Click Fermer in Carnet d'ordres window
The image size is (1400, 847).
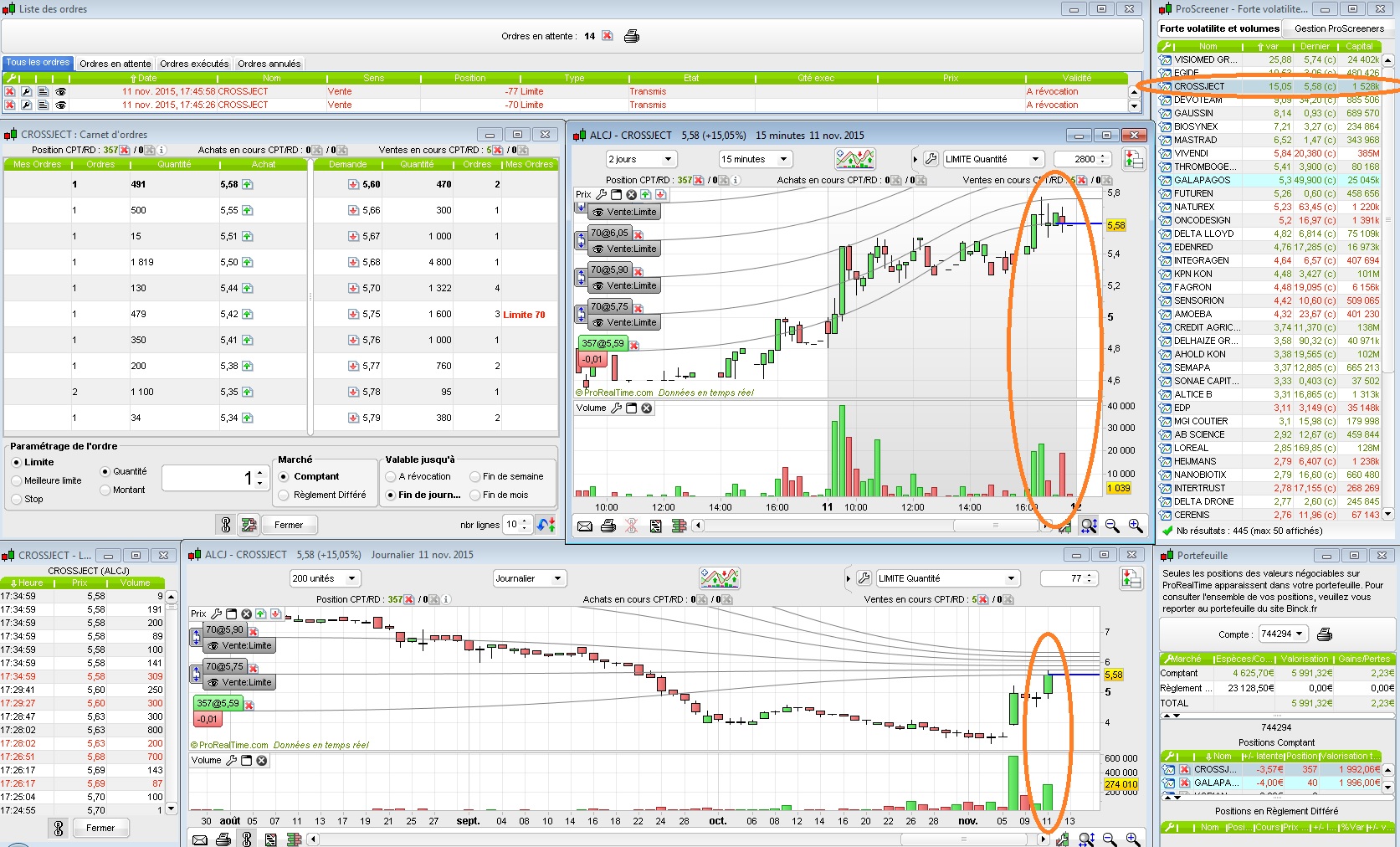(x=289, y=525)
